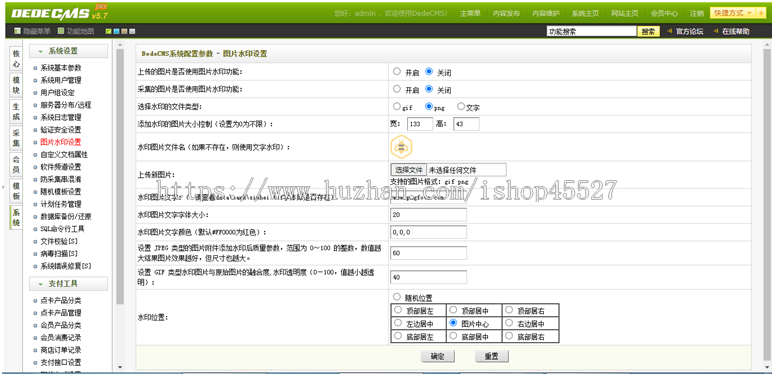Switch to the 生成 vertical tab
Viewport: 774px width, 376px height.
(16, 112)
